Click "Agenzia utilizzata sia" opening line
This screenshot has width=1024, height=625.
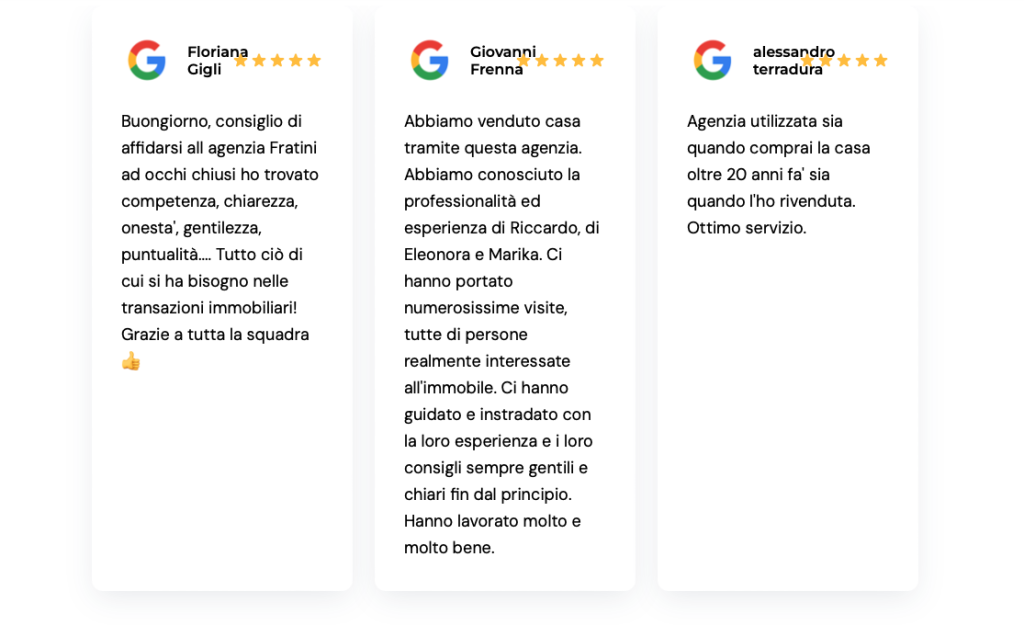[764, 122]
